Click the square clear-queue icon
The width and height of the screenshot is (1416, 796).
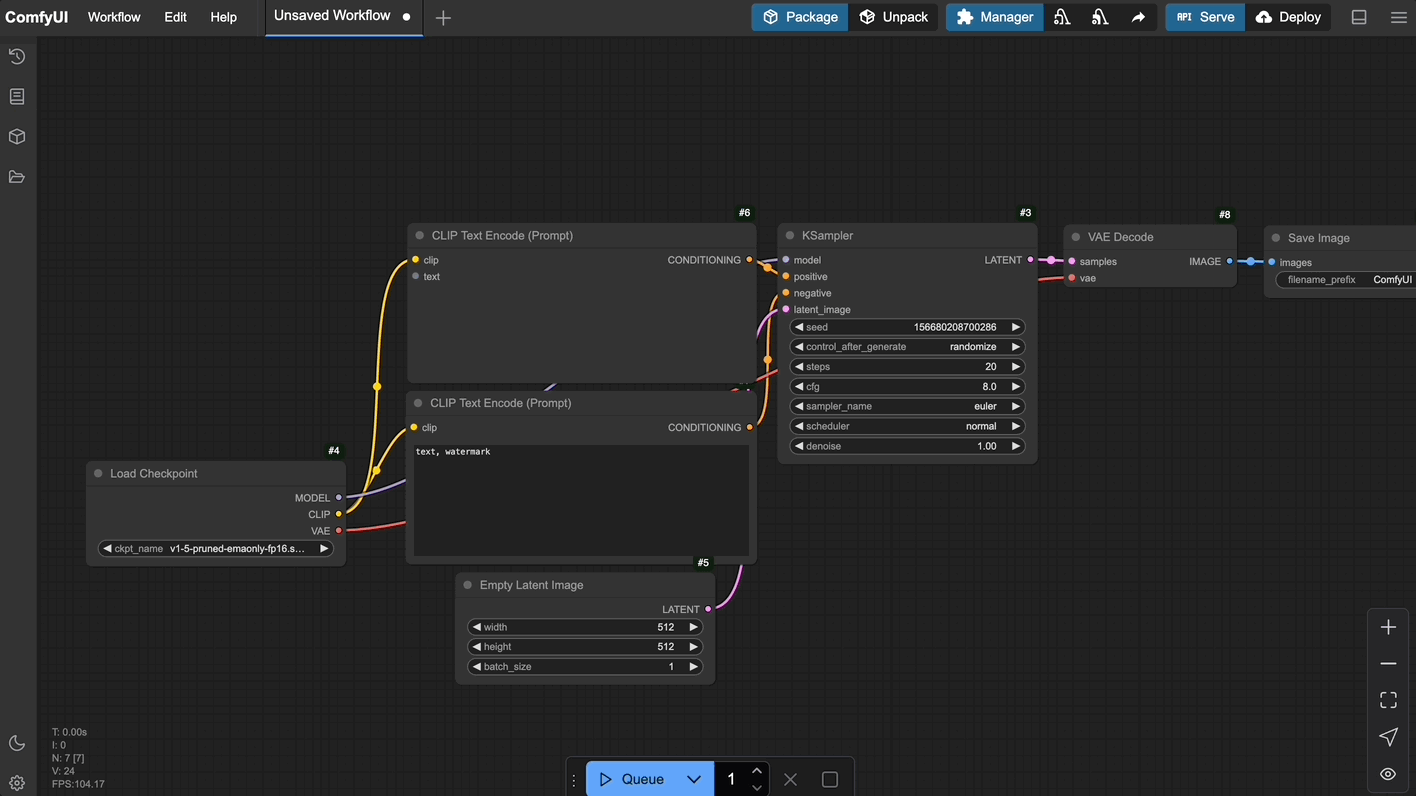829,779
